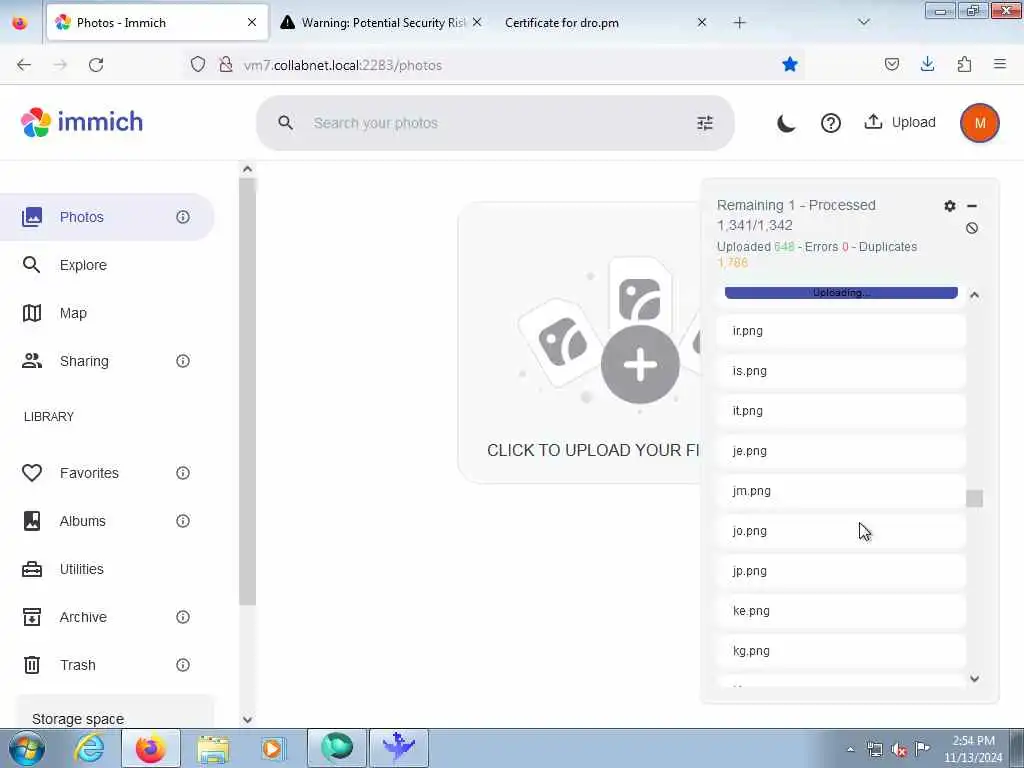Switch to Warning: Potential Security Risk tab
Image resolution: width=1024 pixels, height=768 pixels.
[x=381, y=23]
